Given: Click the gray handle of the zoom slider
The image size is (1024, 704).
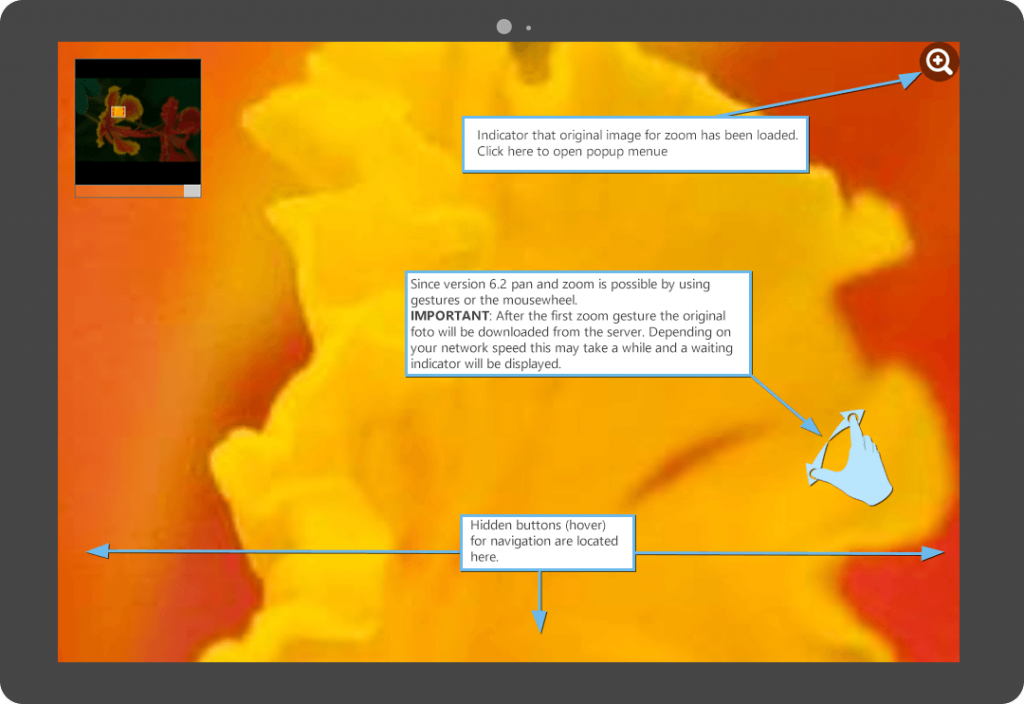Looking at the screenshot, I should point(192,191).
